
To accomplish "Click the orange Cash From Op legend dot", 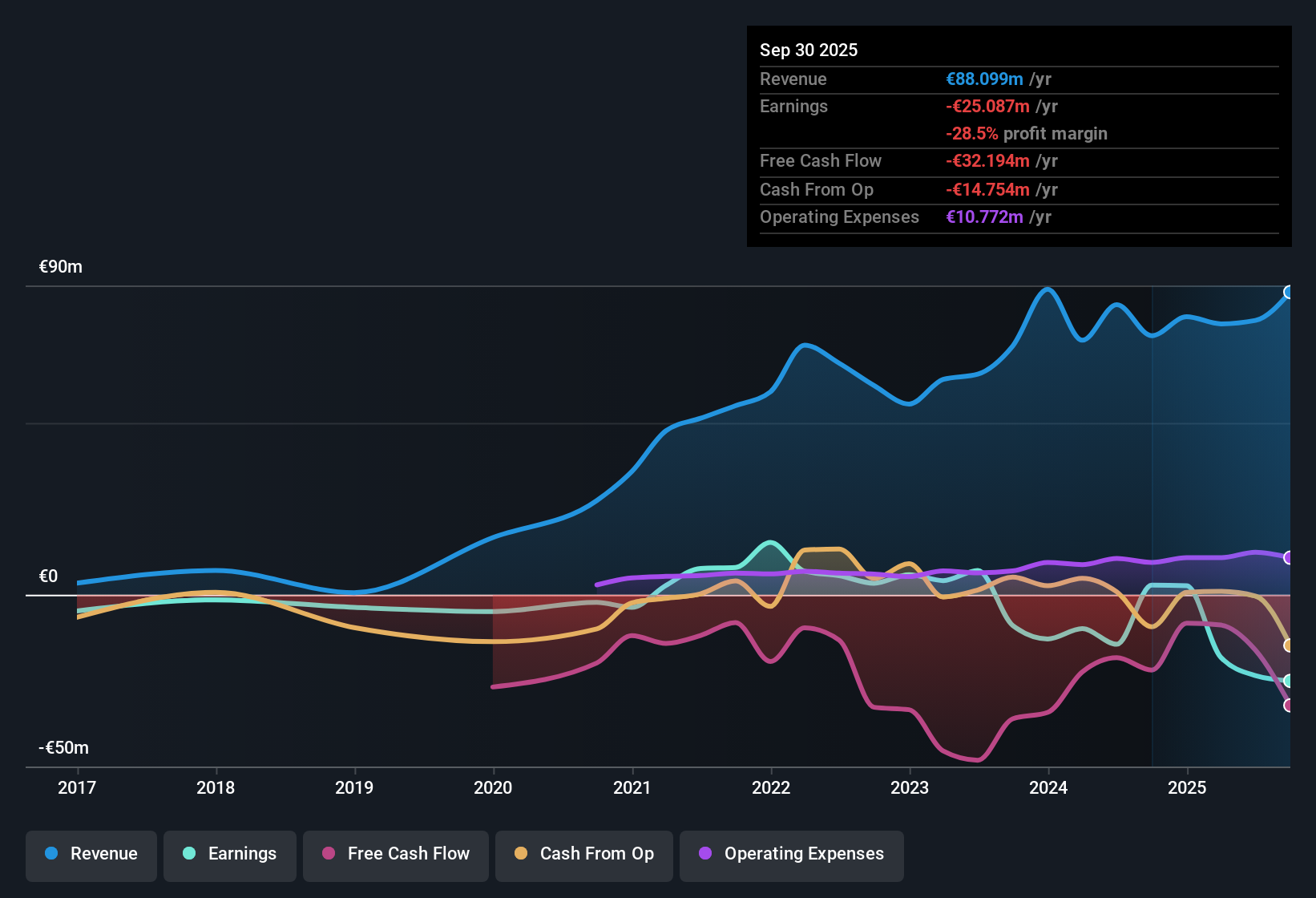I will click(x=521, y=854).
